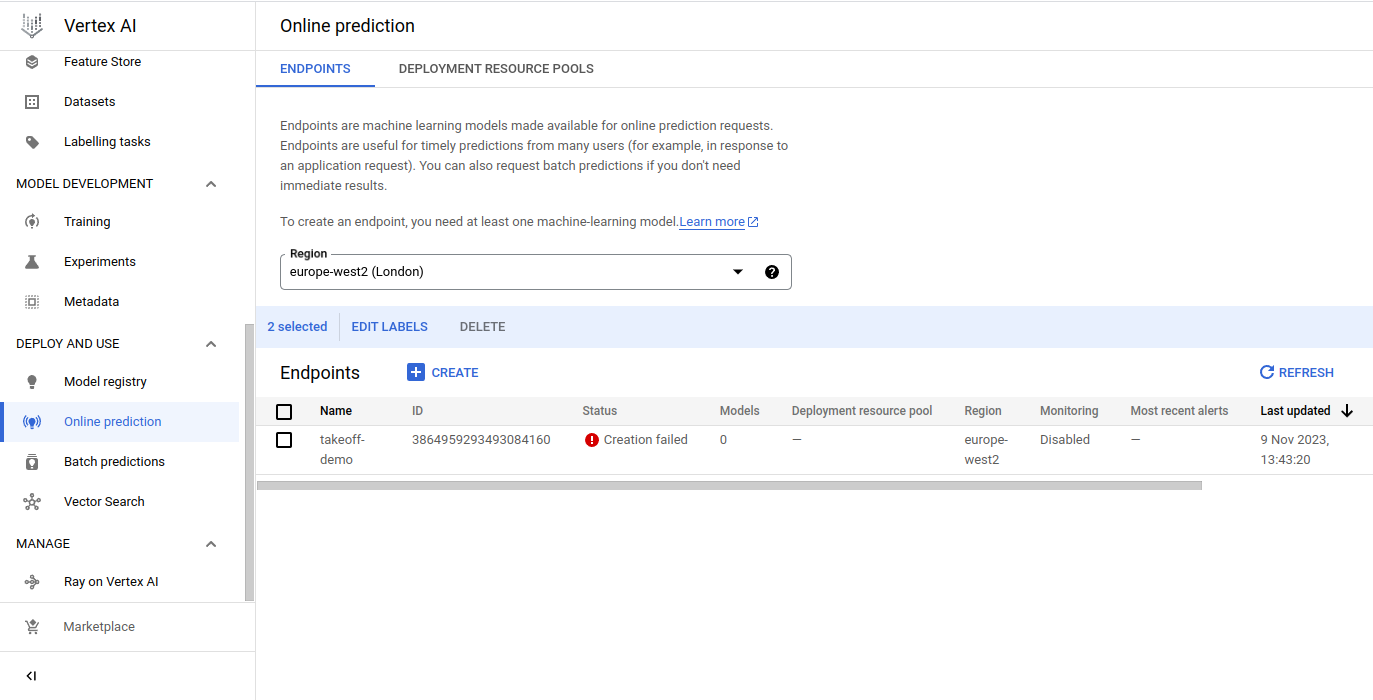The width and height of the screenshot is (1373, 700).
Task: Click the Datasets grid icon
Action: tap(32, 102)
